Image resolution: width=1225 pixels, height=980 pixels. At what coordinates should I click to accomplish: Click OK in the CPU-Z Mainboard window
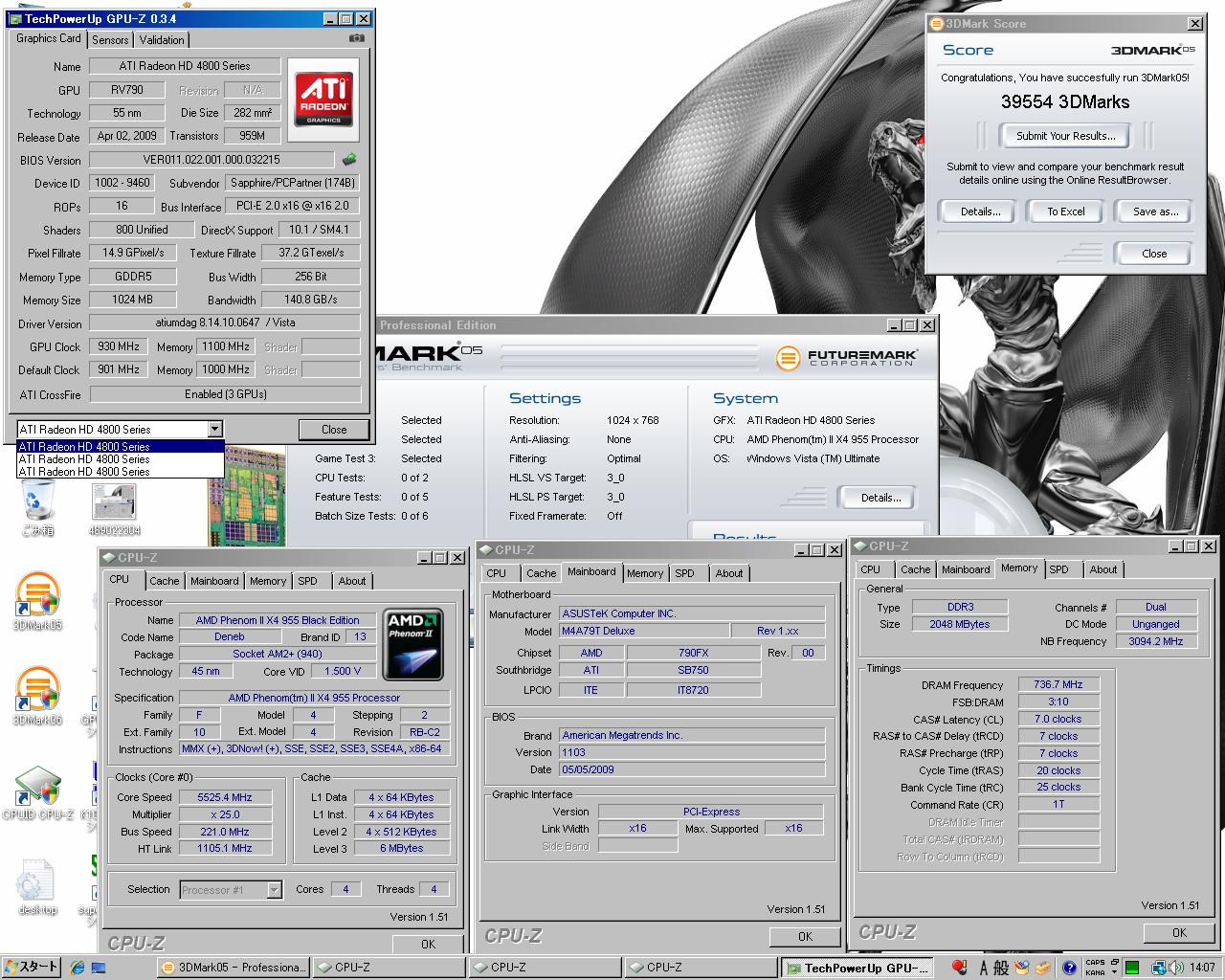[805, 936]
